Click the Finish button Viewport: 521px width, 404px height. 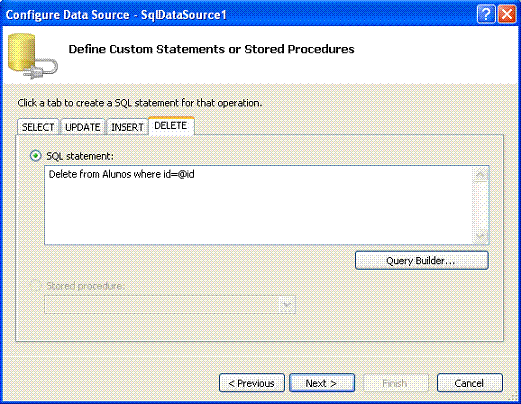coord(395,383)
